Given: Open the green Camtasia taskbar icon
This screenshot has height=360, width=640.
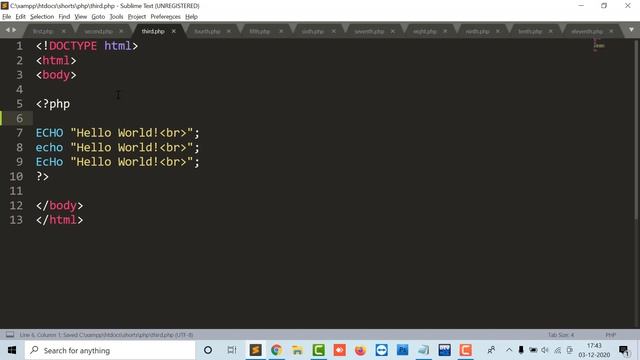Looking at the screenshot, I should pos(318,350).
